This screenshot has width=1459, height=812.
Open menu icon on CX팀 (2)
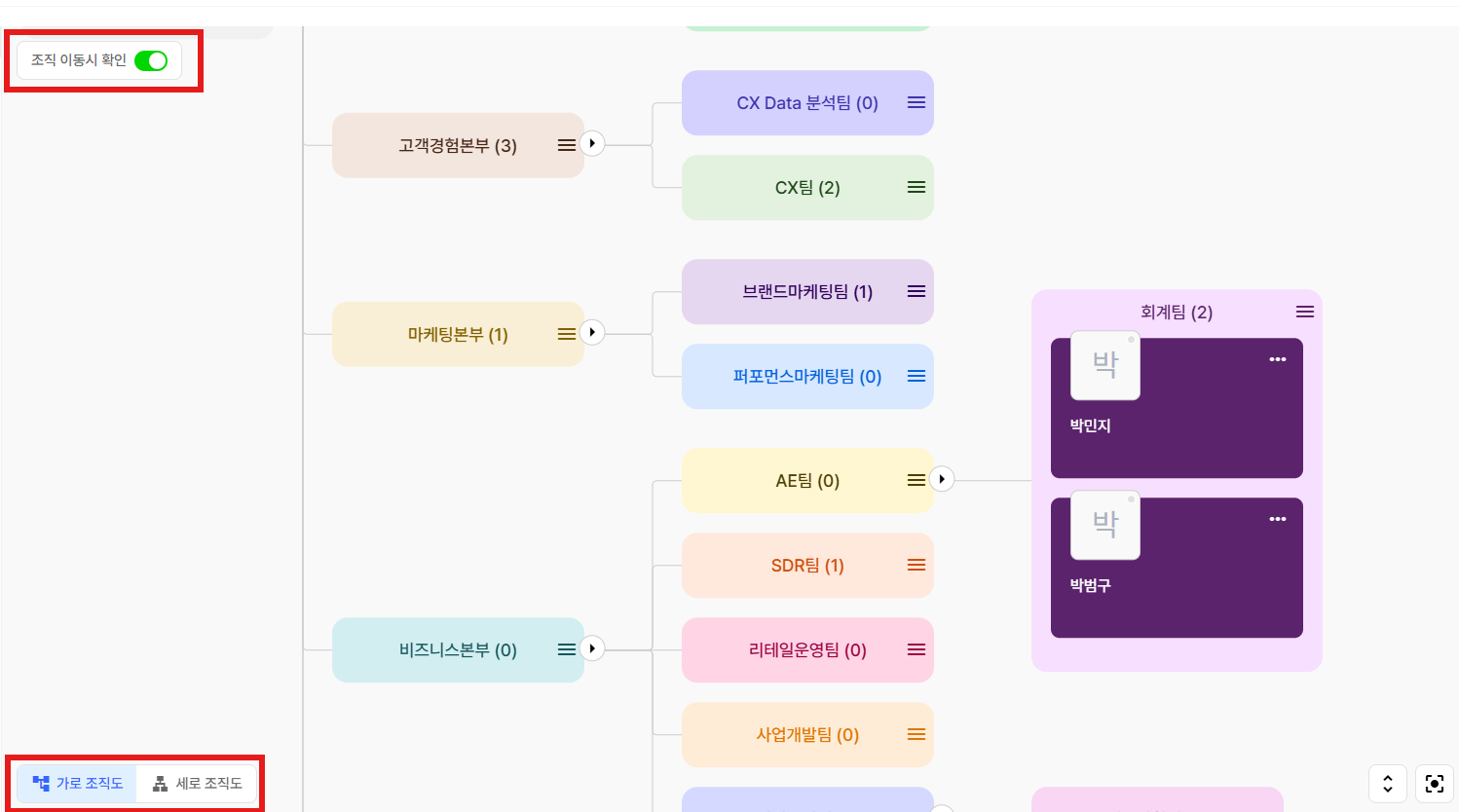coord(917,187)
